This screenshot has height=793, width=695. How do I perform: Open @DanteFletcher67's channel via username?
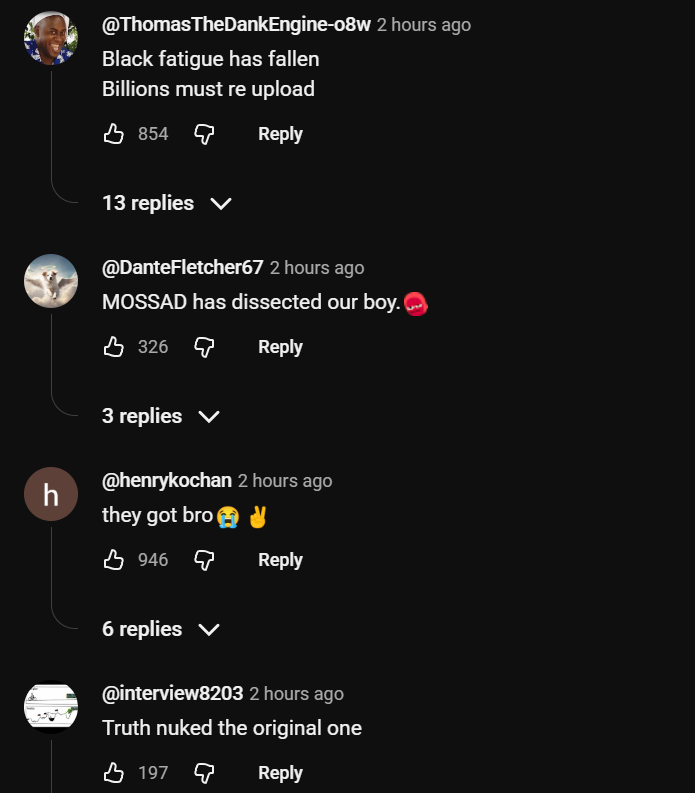click(182, 267)
